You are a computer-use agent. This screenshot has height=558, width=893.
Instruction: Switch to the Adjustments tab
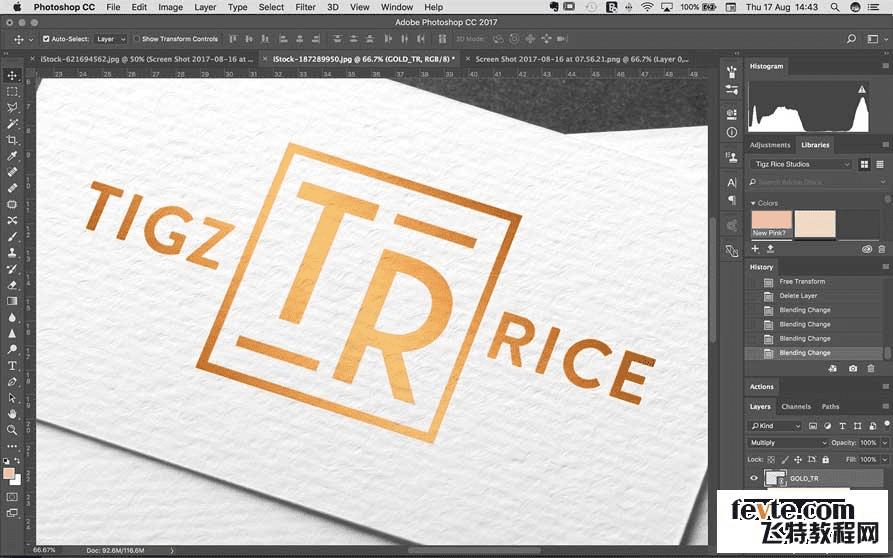pyautogui.click(x=770, y=145)
